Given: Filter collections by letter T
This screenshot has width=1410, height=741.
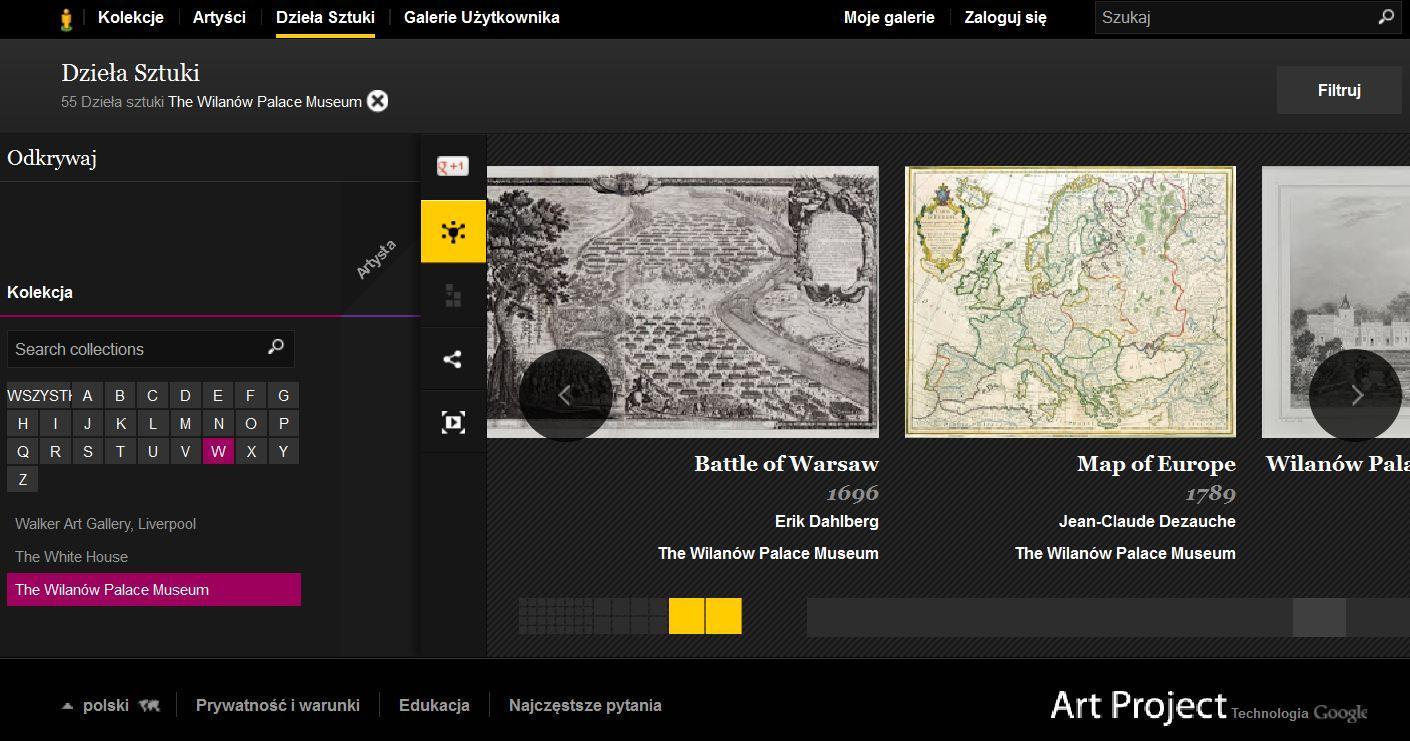Looking at the screenshot, I should tap(120, 451).
